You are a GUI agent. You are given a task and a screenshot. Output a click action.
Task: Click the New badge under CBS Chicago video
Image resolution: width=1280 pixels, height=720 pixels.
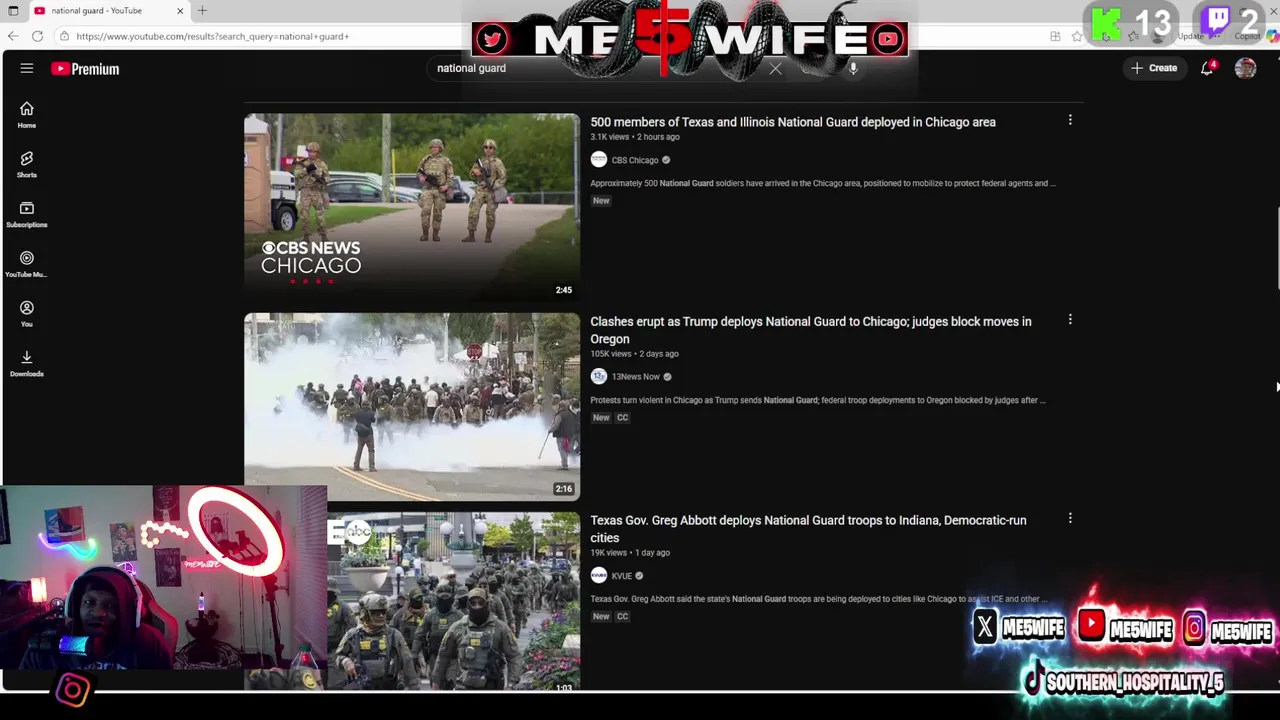601,200
